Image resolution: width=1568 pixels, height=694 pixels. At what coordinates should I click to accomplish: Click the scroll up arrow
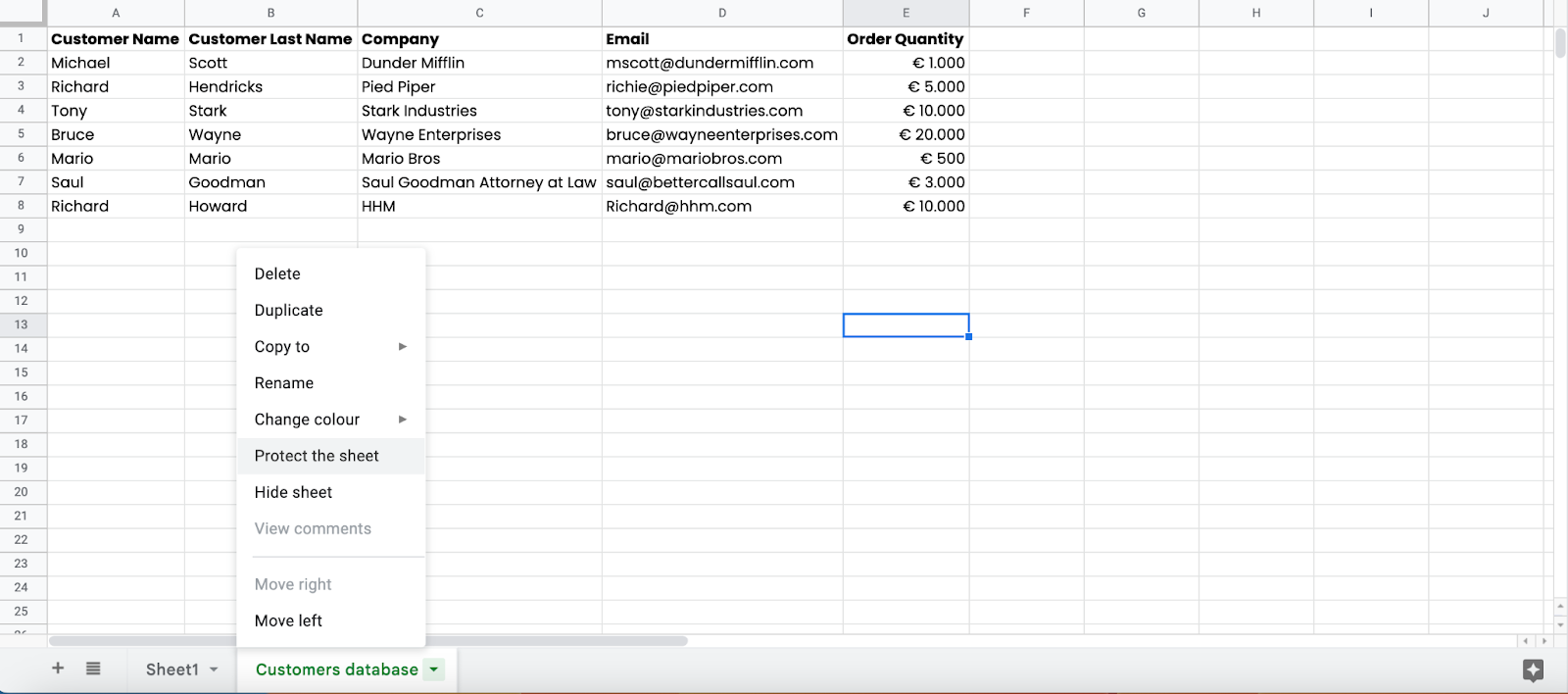pyautogui.click(x=1560, y=607)
